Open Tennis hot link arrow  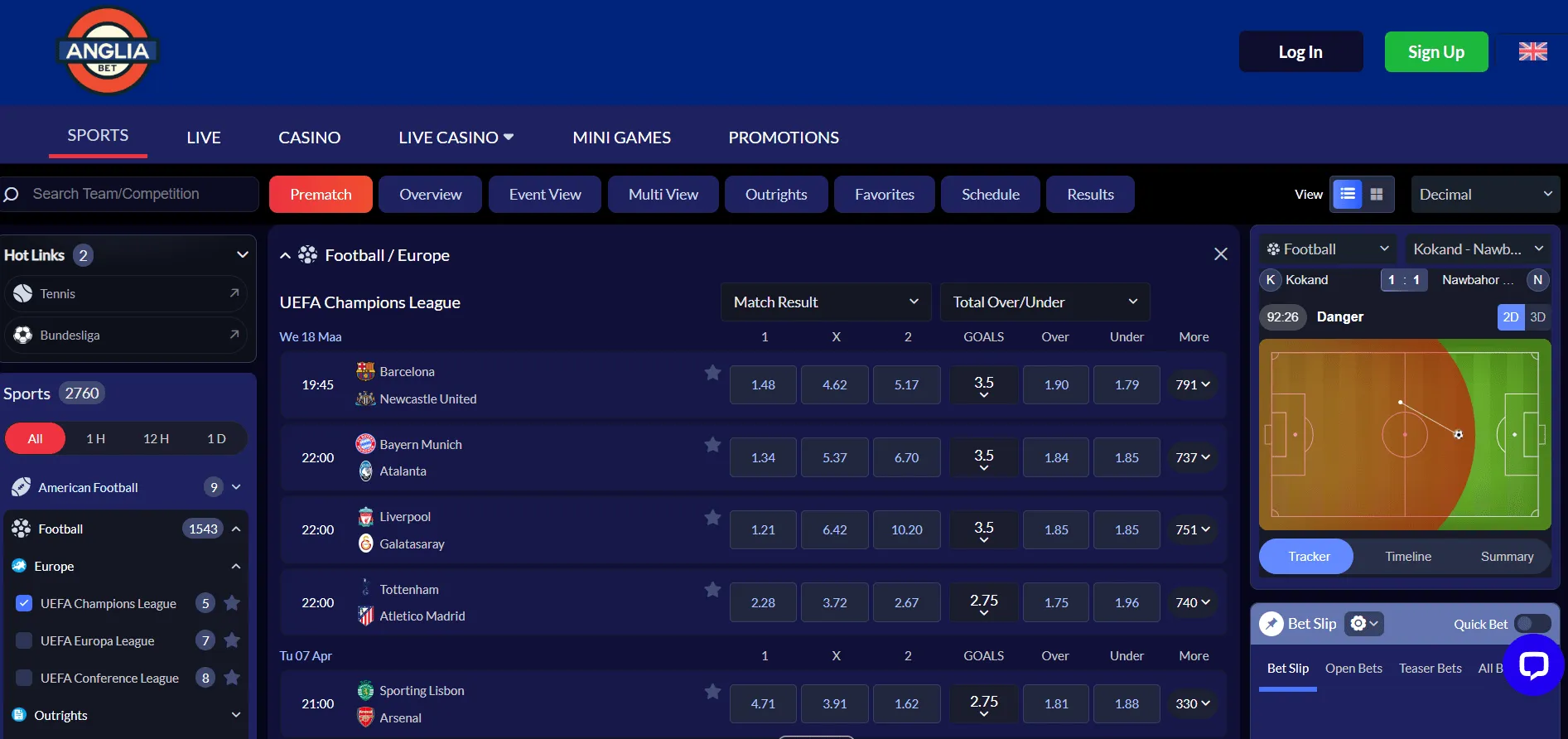coord(234,293)
